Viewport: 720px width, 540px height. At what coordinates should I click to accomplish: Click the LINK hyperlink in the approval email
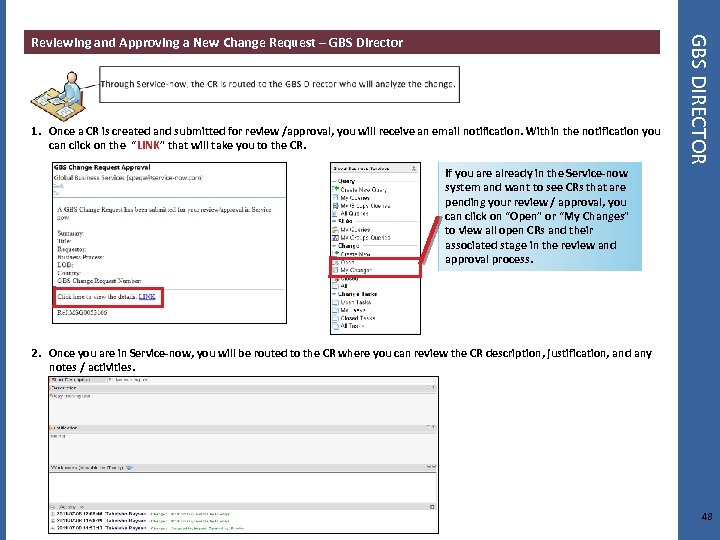(147, 297)
